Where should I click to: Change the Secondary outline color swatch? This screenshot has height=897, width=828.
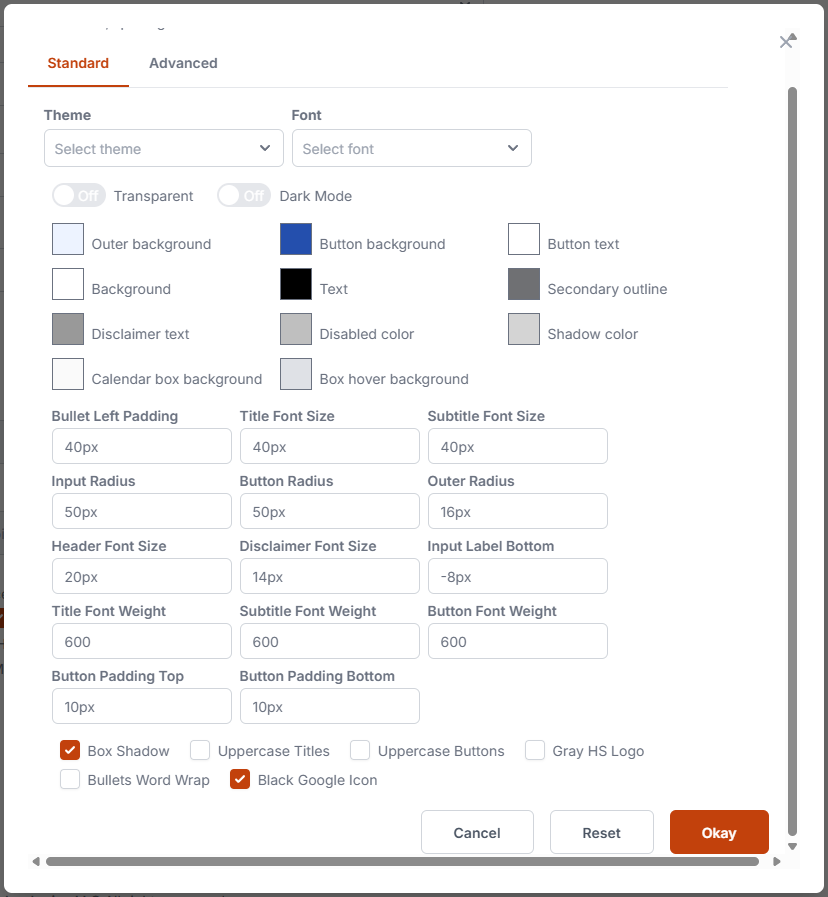pyautogui.click(x=524, y=285)
